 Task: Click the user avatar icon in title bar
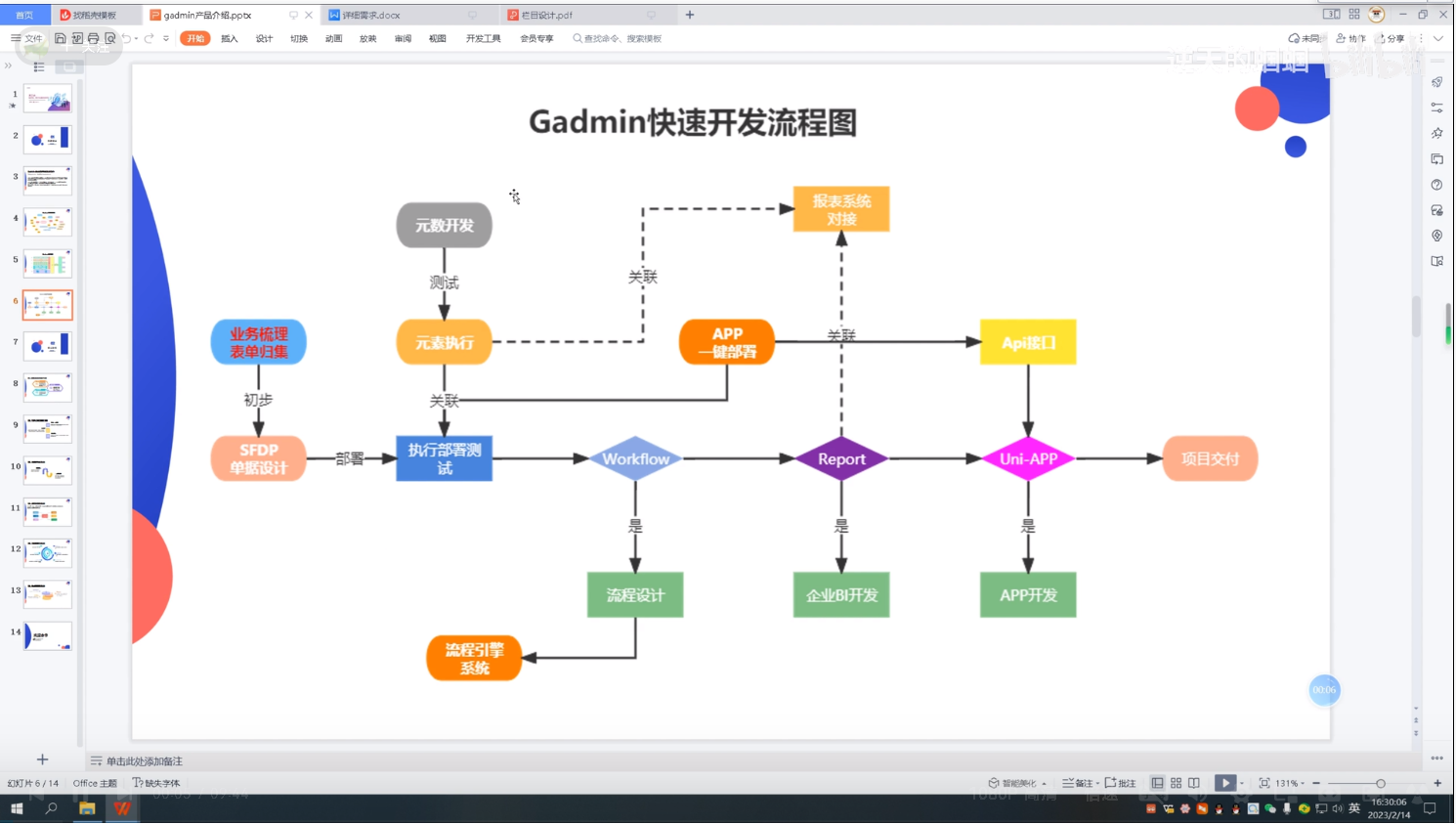(x=1376, y=14)
